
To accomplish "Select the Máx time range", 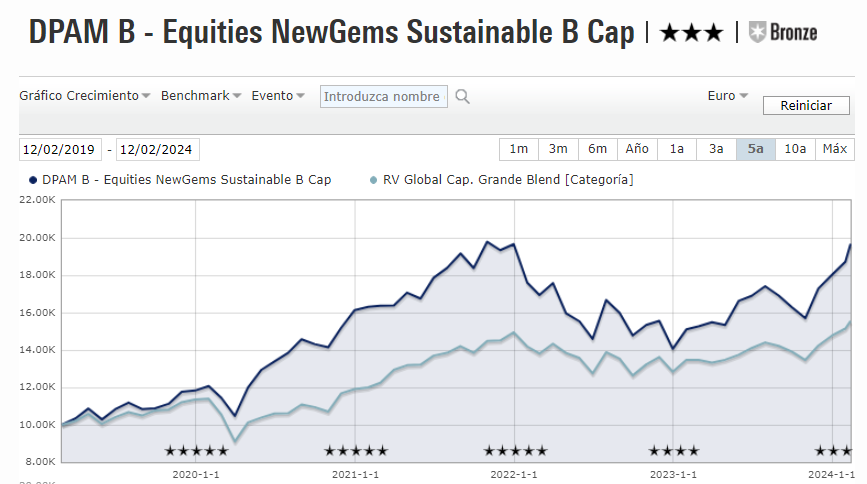I will 835,149.
